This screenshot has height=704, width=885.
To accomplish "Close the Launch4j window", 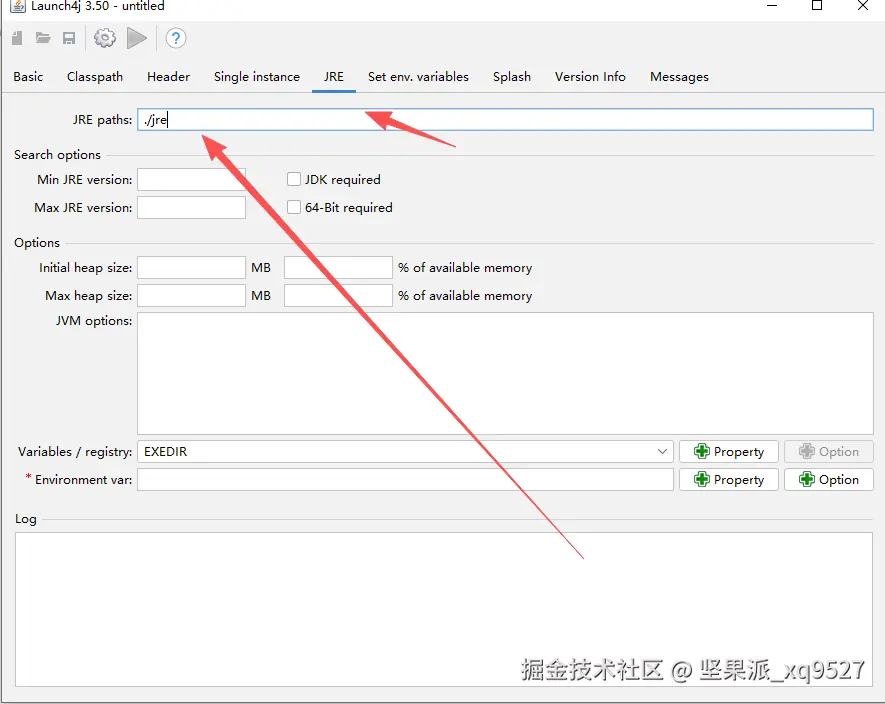I will (862, 6).
